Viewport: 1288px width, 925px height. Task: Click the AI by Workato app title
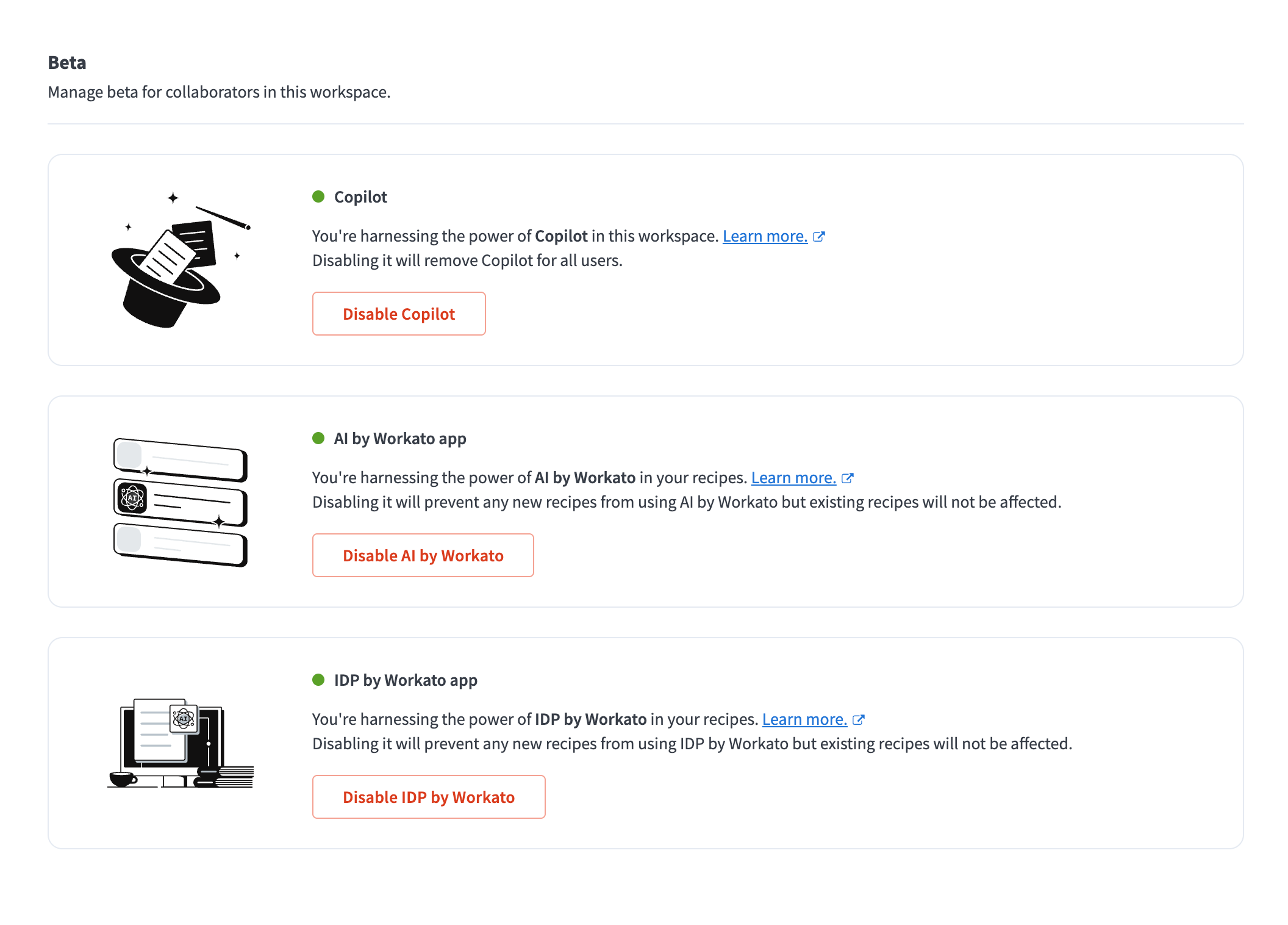[x=400, y=439]
